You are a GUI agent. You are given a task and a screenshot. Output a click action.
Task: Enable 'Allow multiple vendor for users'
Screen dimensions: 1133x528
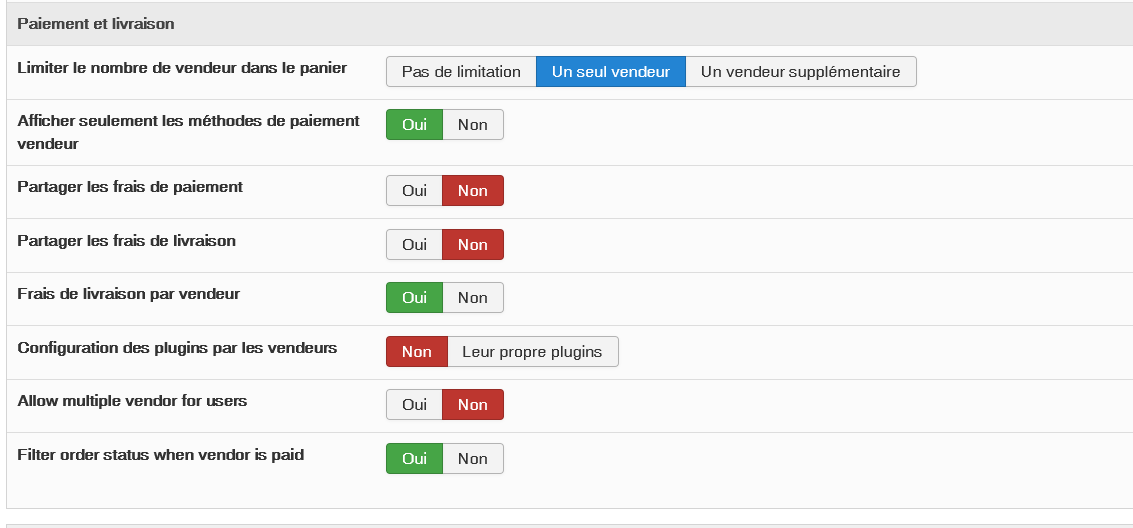(x=414, y=405)
